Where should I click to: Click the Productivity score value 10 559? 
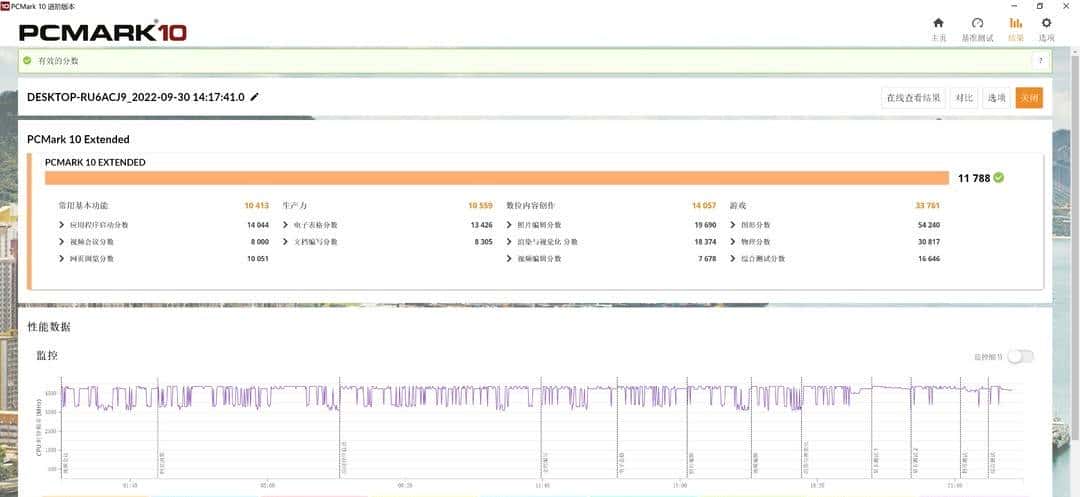480,205
